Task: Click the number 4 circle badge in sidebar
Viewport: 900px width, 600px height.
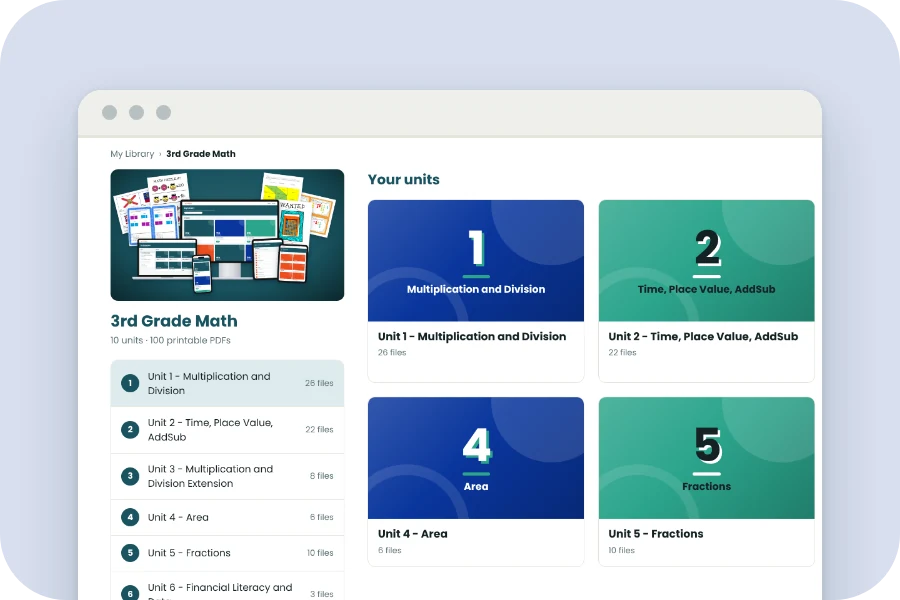Action: coord(130,517)
